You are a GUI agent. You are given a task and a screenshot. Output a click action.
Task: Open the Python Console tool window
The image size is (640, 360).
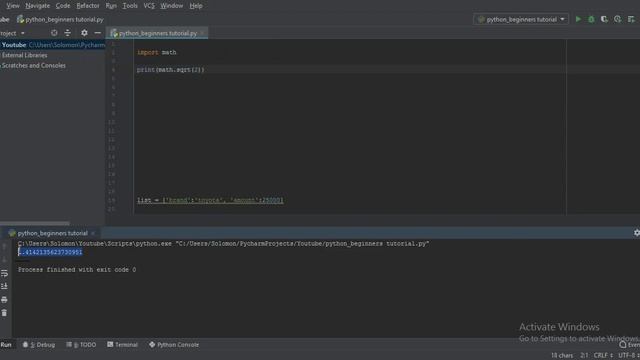pyautogui.click(x=174, y=345)
